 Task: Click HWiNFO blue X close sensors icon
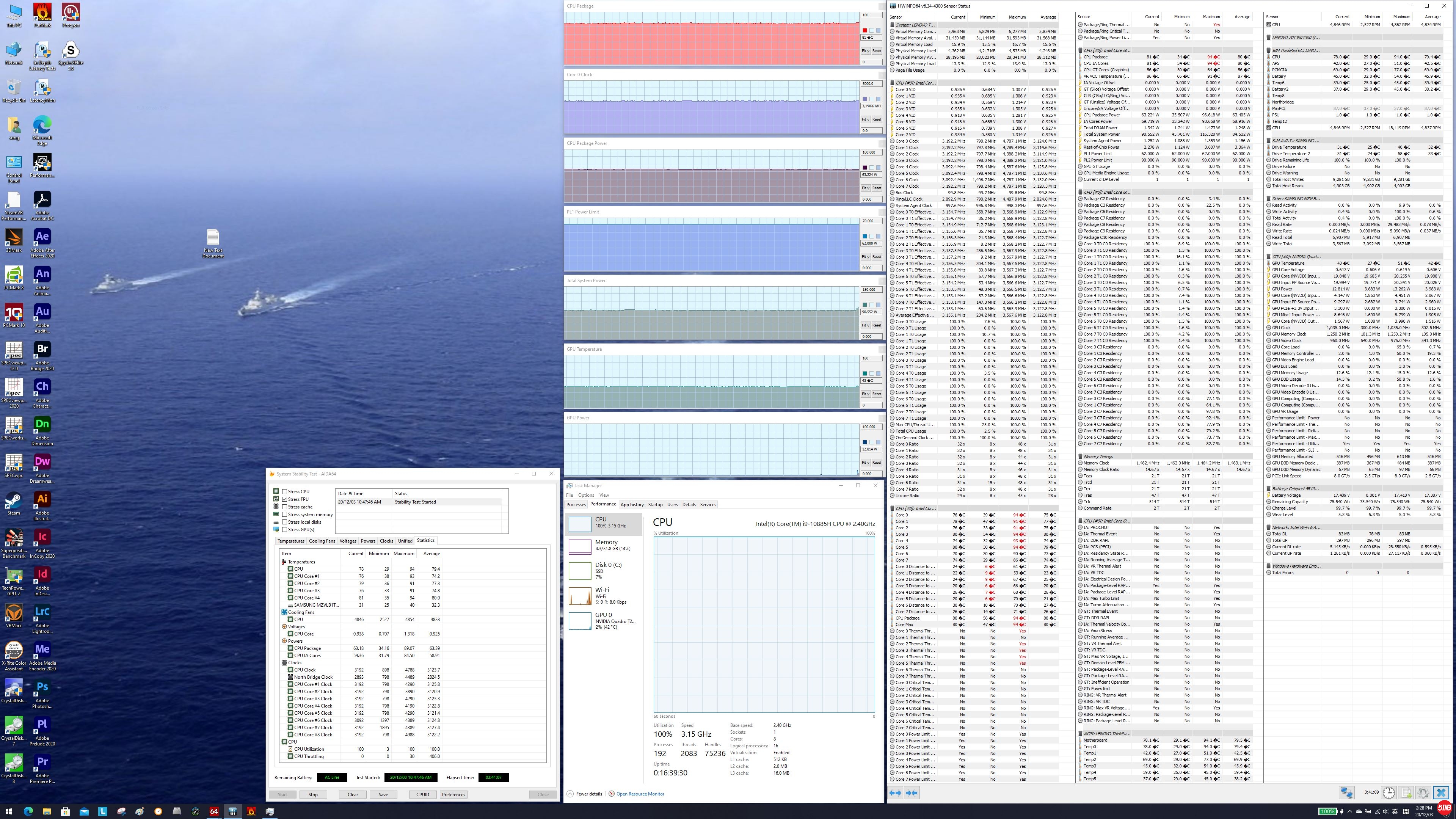(x=1441, y=792)
